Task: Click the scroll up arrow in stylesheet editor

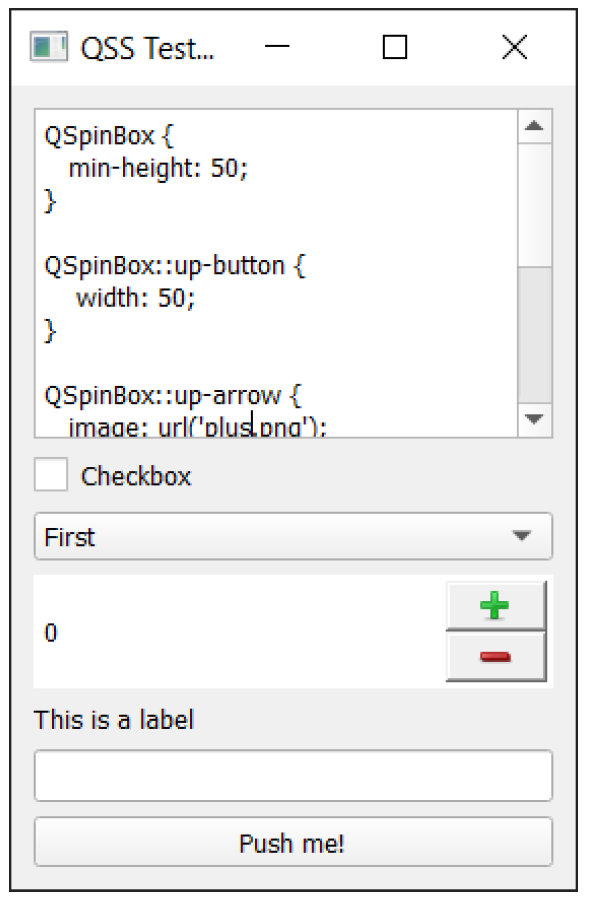Action: point(535,126)
